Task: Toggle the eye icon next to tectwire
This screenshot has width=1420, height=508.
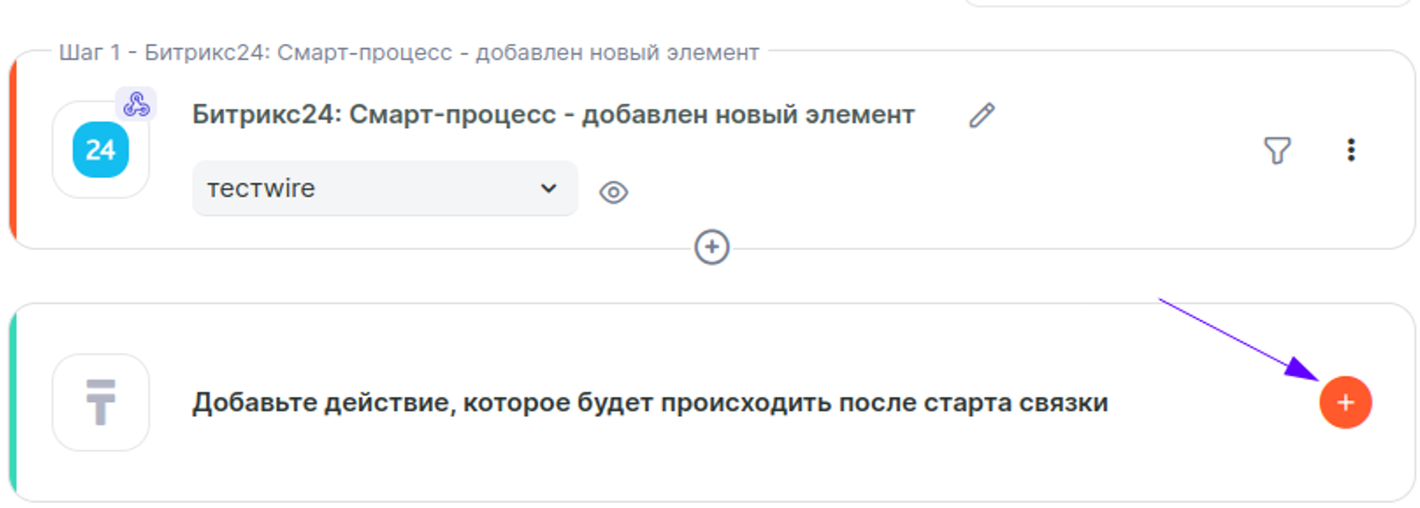Action: point(613,192)
